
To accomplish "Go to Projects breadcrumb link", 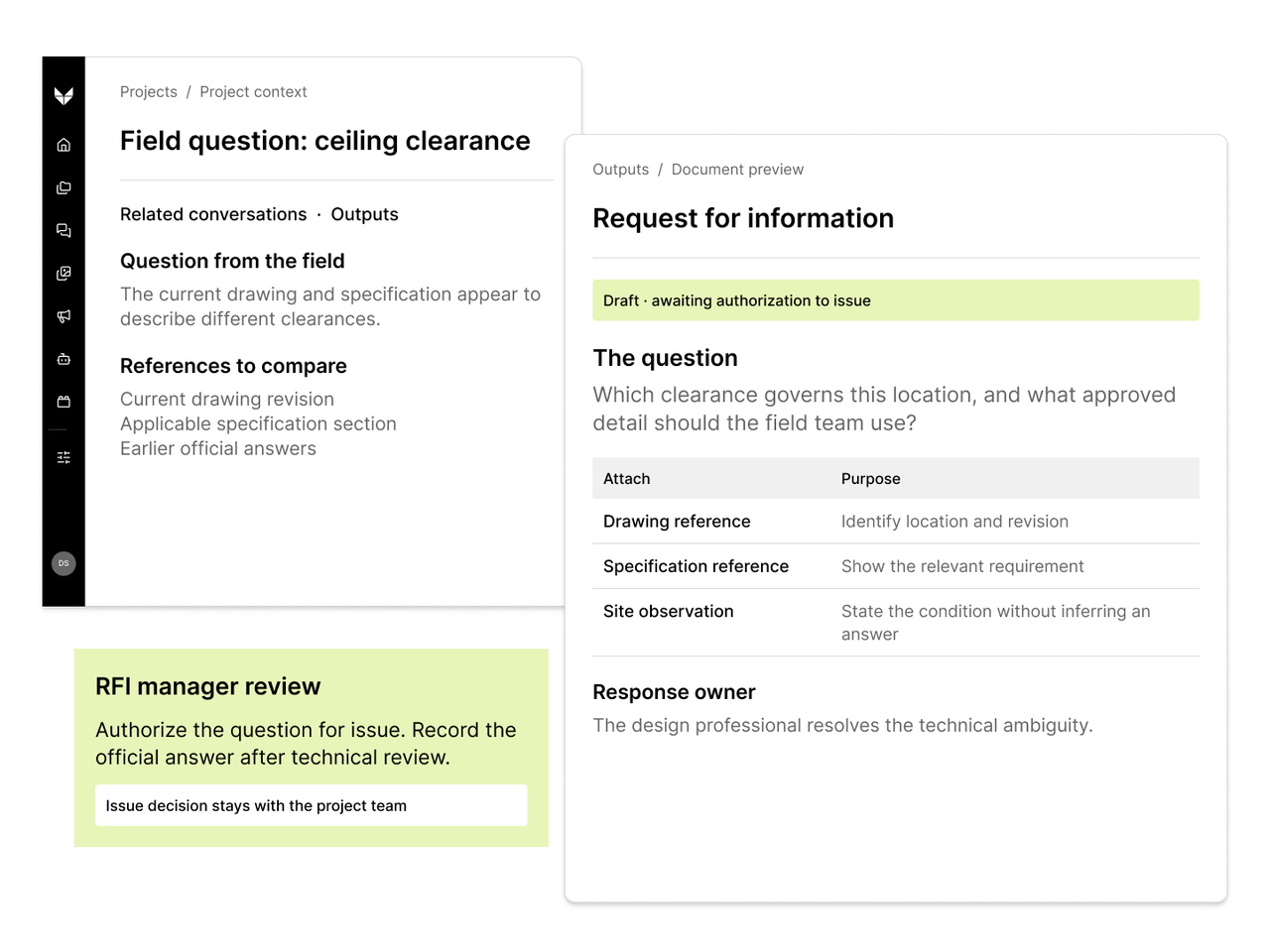I will (149, 92).
